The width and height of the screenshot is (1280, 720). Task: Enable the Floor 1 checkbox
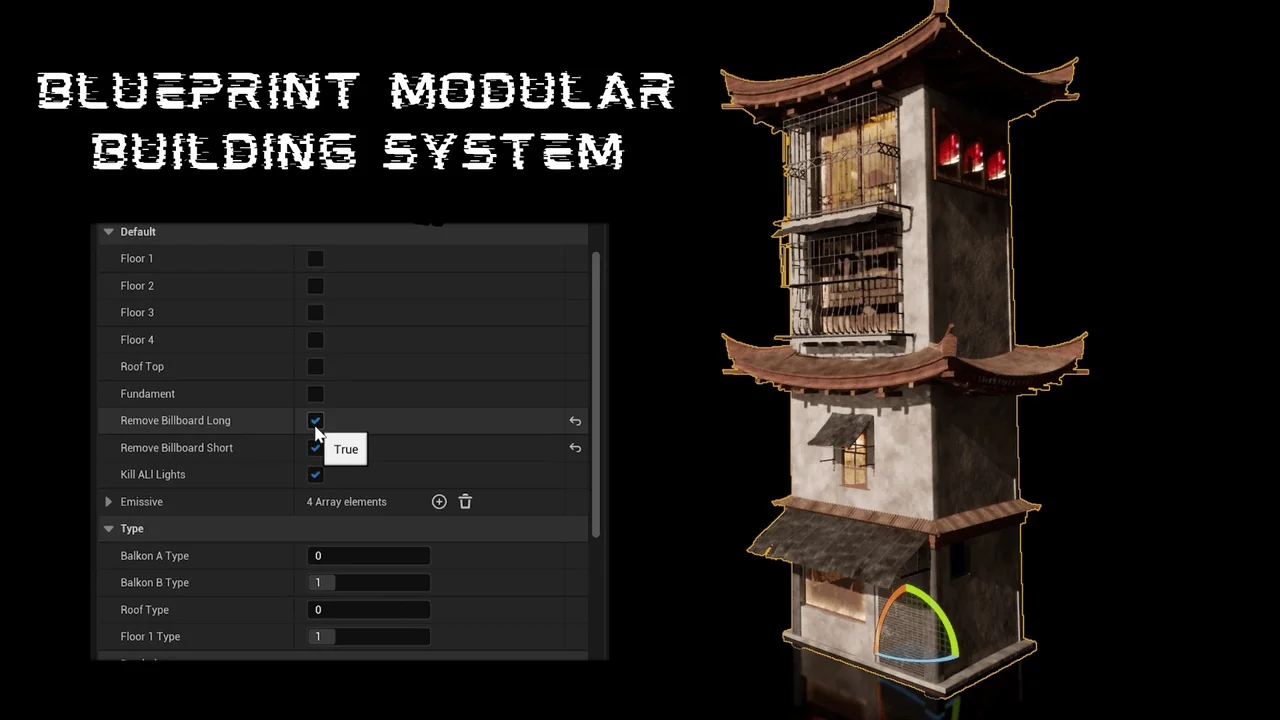click(x=315, y=259)
